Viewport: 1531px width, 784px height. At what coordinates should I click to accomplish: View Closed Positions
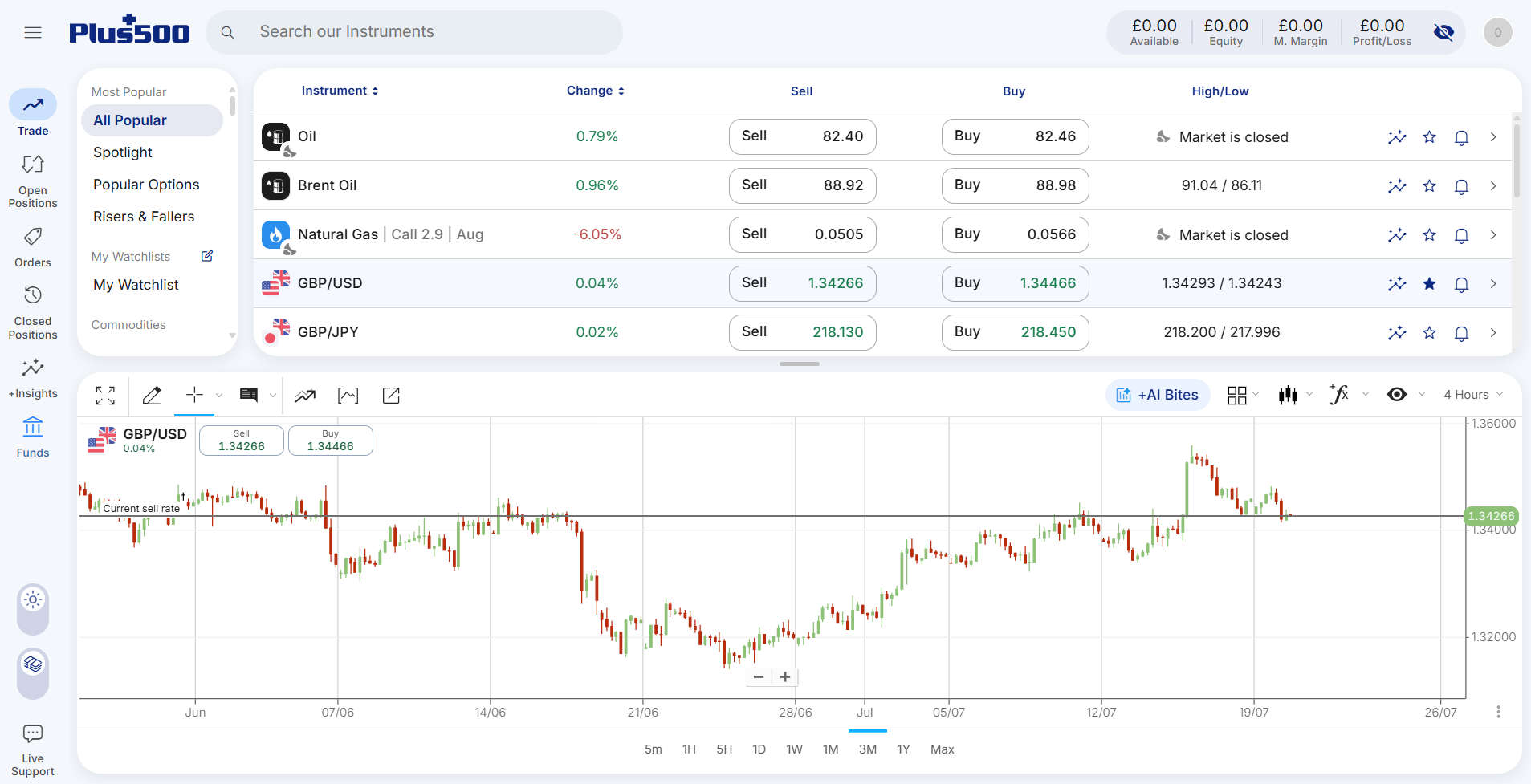tap(33, 313)
